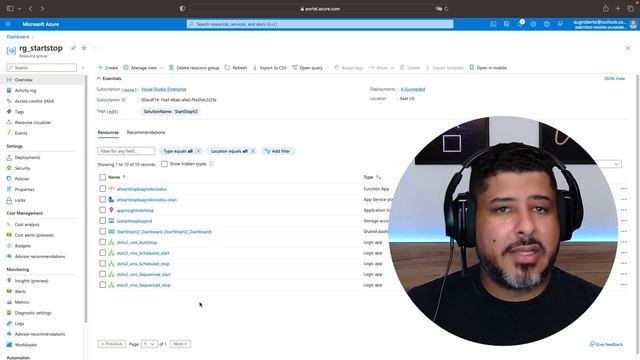
Task: Click the Logic app icon for AutoStop
Action: click(x=111, y=242)
